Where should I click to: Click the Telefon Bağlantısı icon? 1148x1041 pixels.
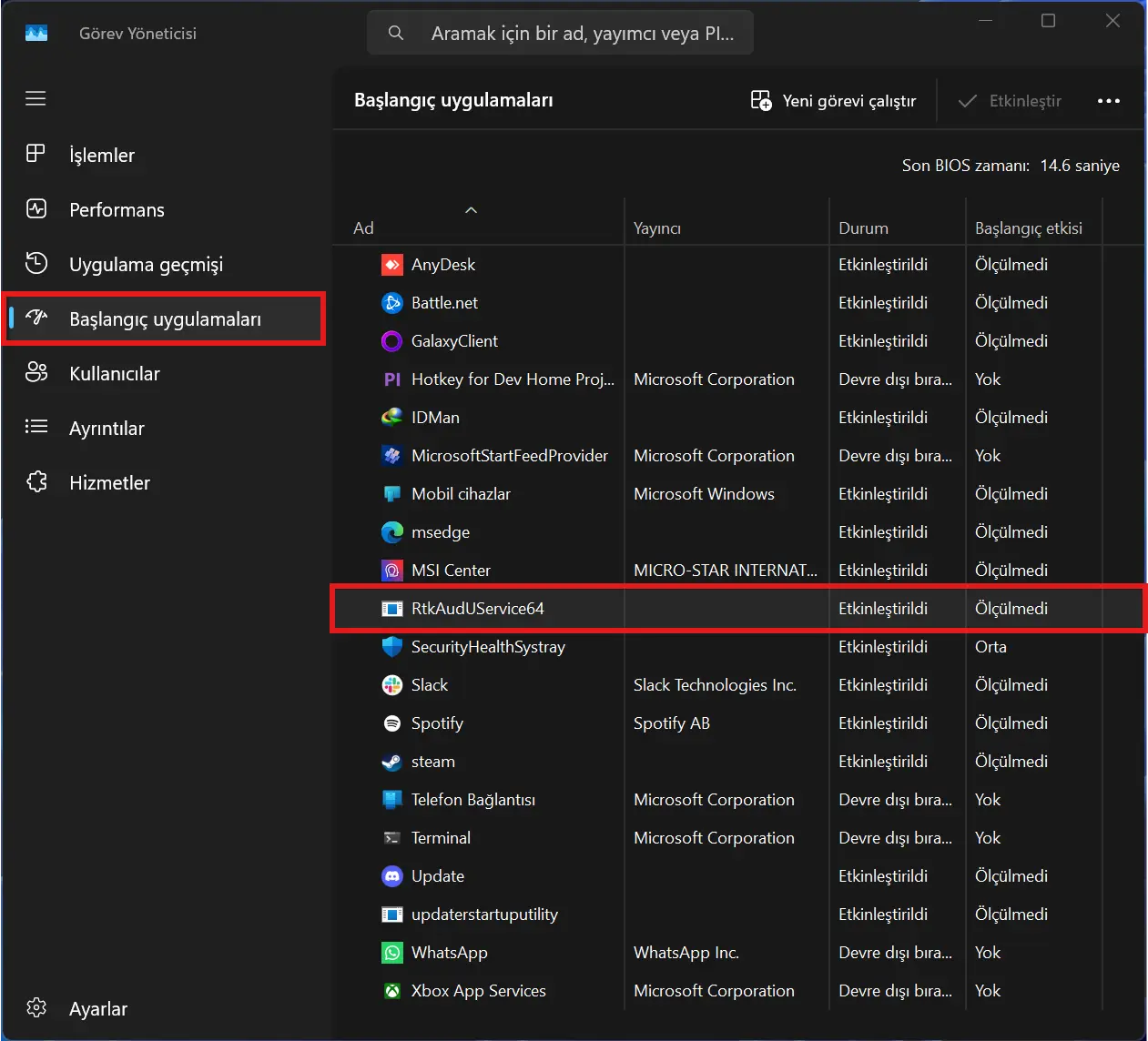pyautogui.click(x=391, y=800)
